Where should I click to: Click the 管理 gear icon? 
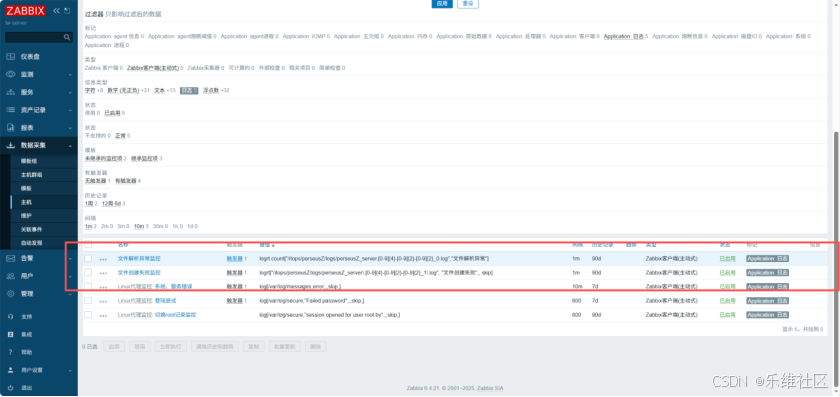click(10, 294)
